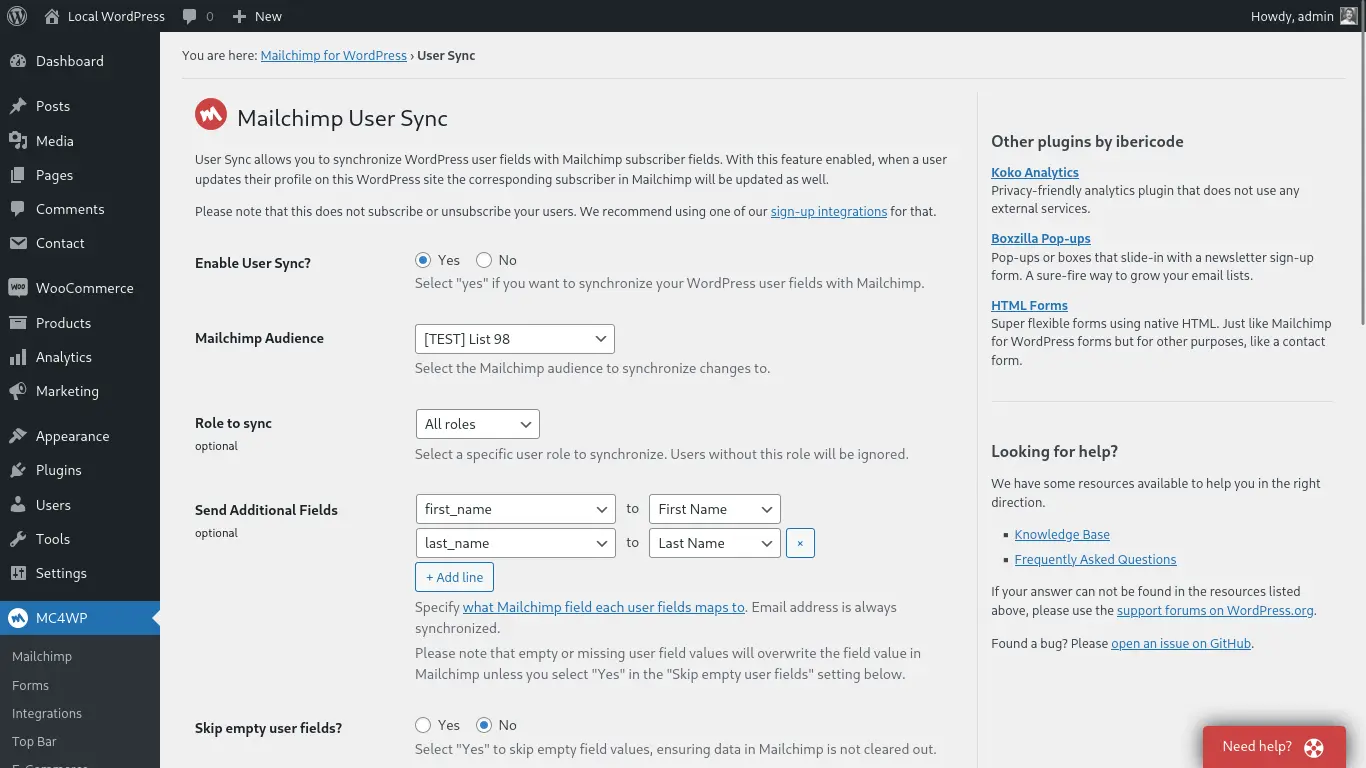The image size is (1366, 768).
Task: Click the Products box icon
Action: (x=18, y=323)
